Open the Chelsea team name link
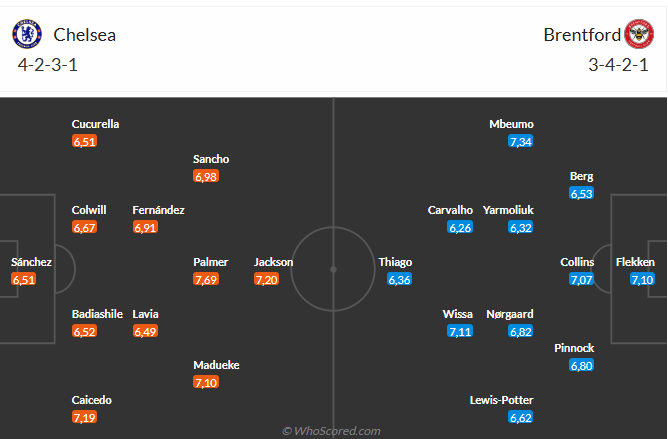The width and height of the screenshot is (668, 439). tap(84, 35)
